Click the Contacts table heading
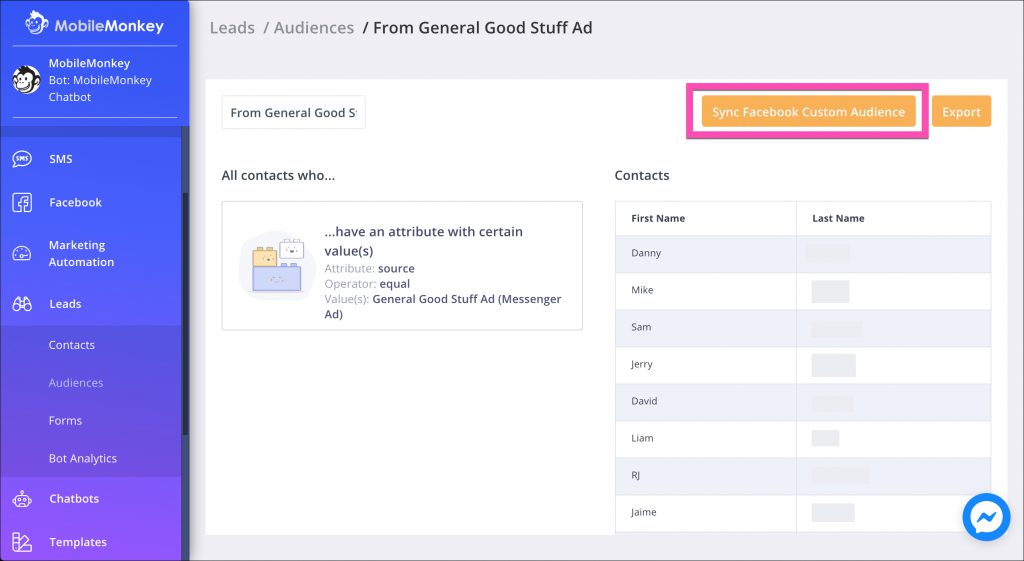 point(642,175)
